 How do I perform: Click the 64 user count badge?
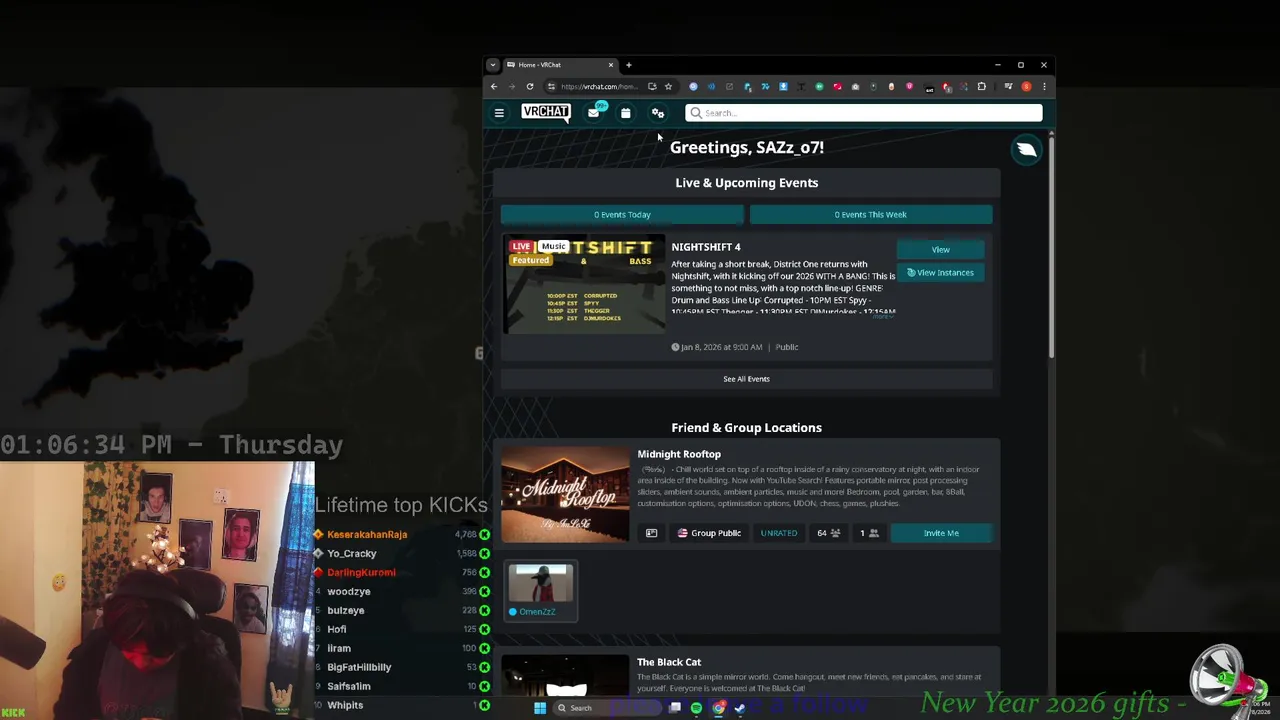(x=828, y=533)
